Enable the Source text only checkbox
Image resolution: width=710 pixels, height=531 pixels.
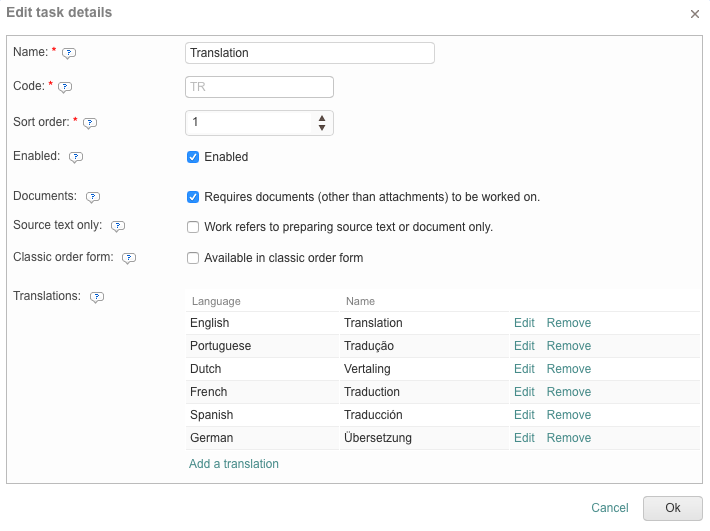click(x=193, y=227)
